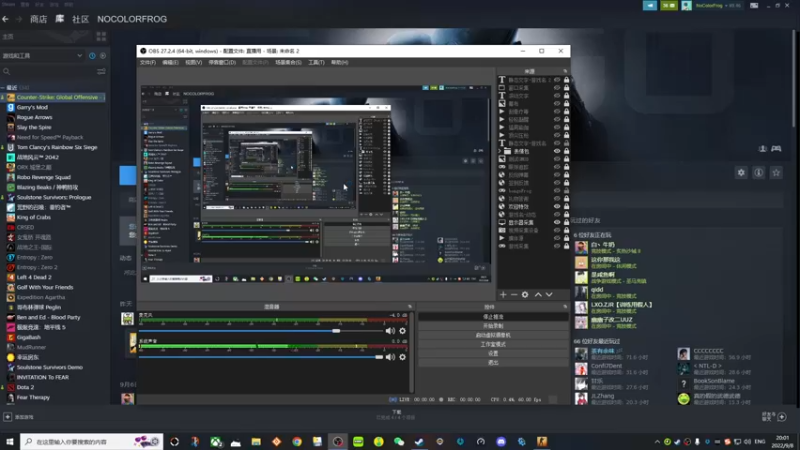Open the Windows Start menu
Screen dimensions: 800x450
(x=10, y=441)
